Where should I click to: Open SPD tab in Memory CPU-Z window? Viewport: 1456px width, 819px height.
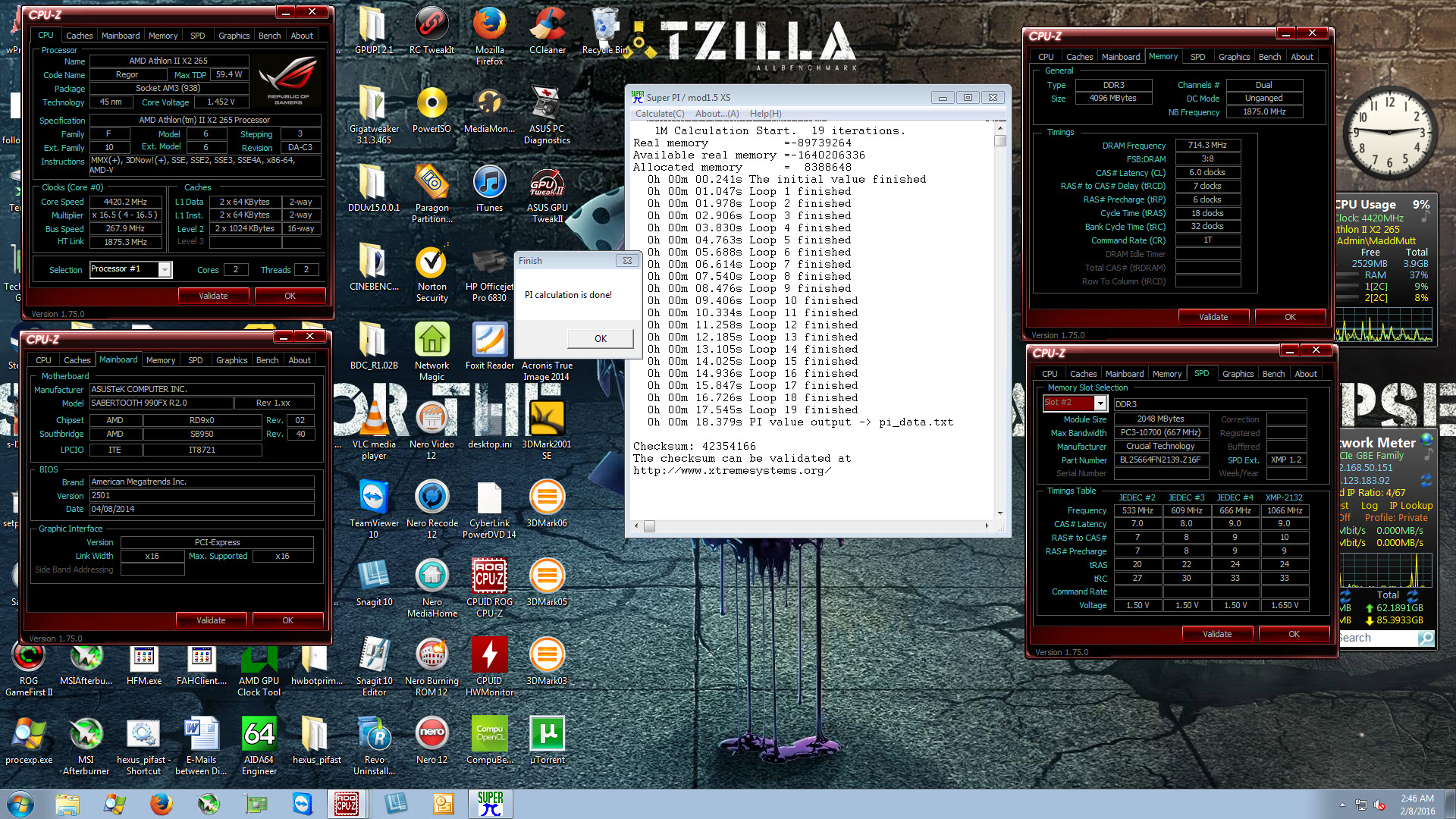coord(1197,57)
